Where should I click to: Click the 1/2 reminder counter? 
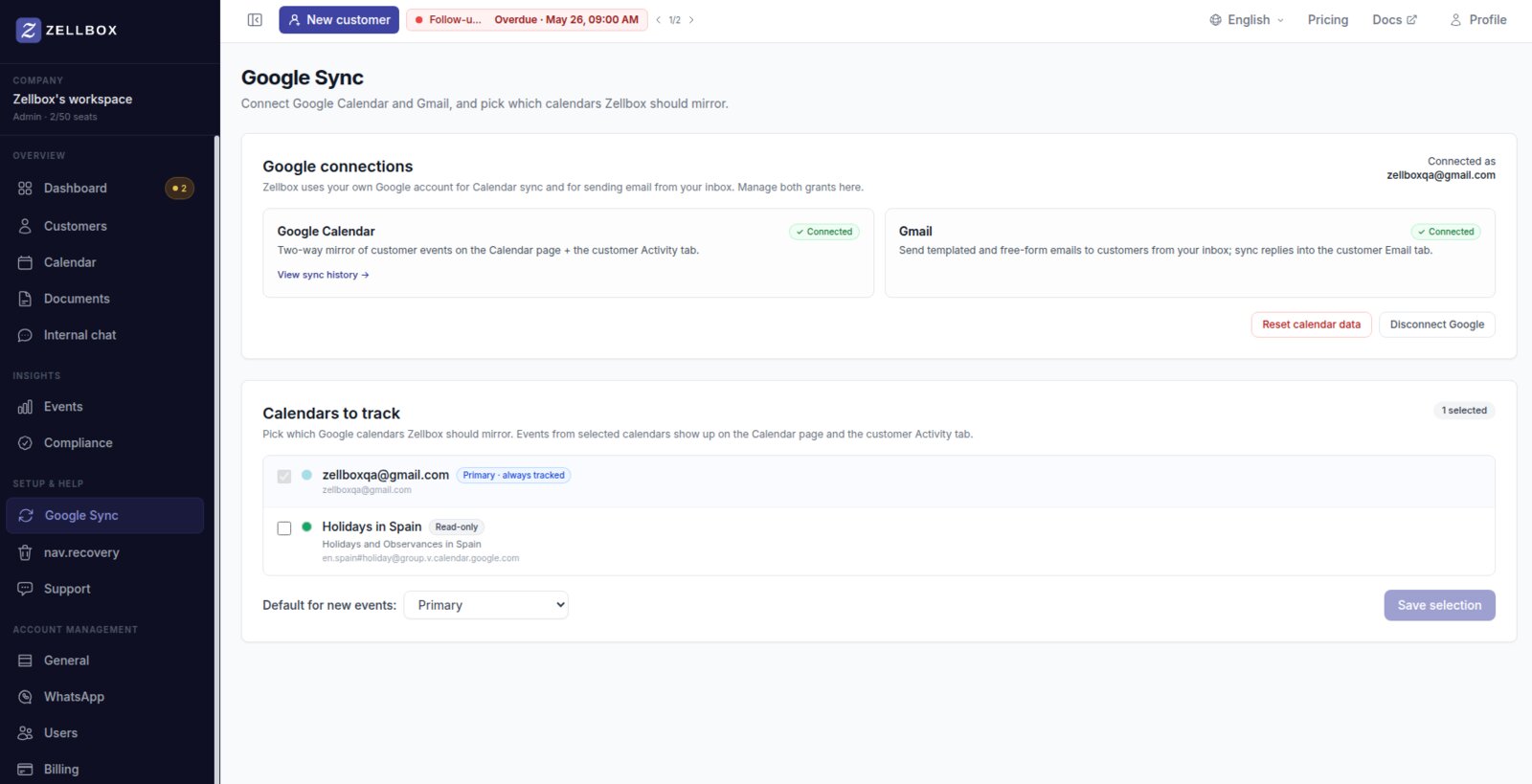coord(675,20)
